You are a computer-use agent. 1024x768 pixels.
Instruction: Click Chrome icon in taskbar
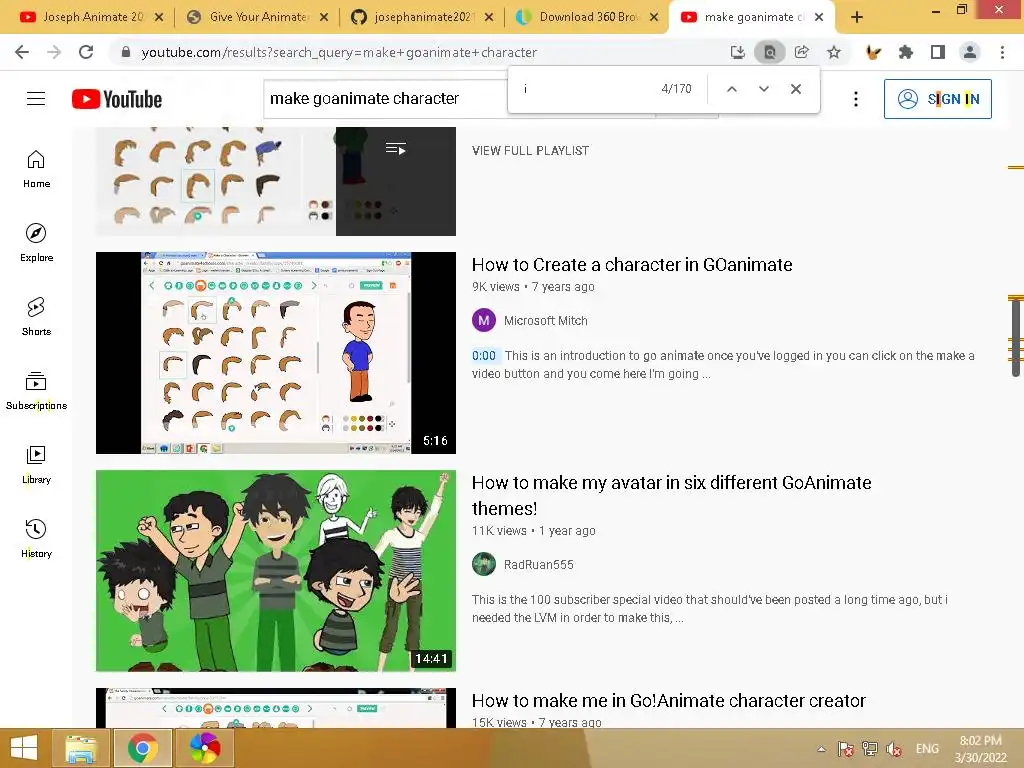142,748
